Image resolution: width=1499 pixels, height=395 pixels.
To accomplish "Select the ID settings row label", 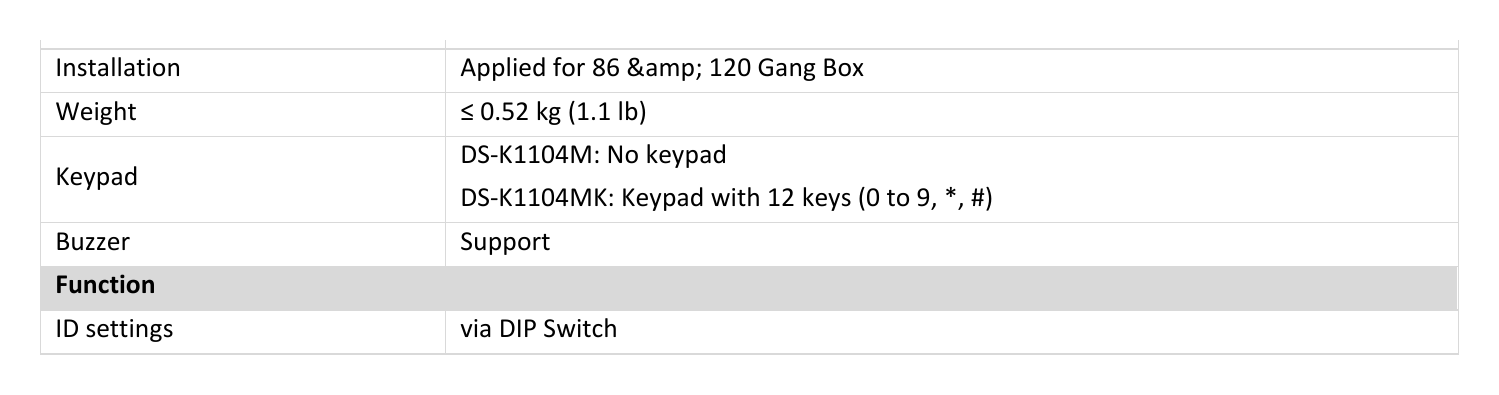I will (114, 329).
